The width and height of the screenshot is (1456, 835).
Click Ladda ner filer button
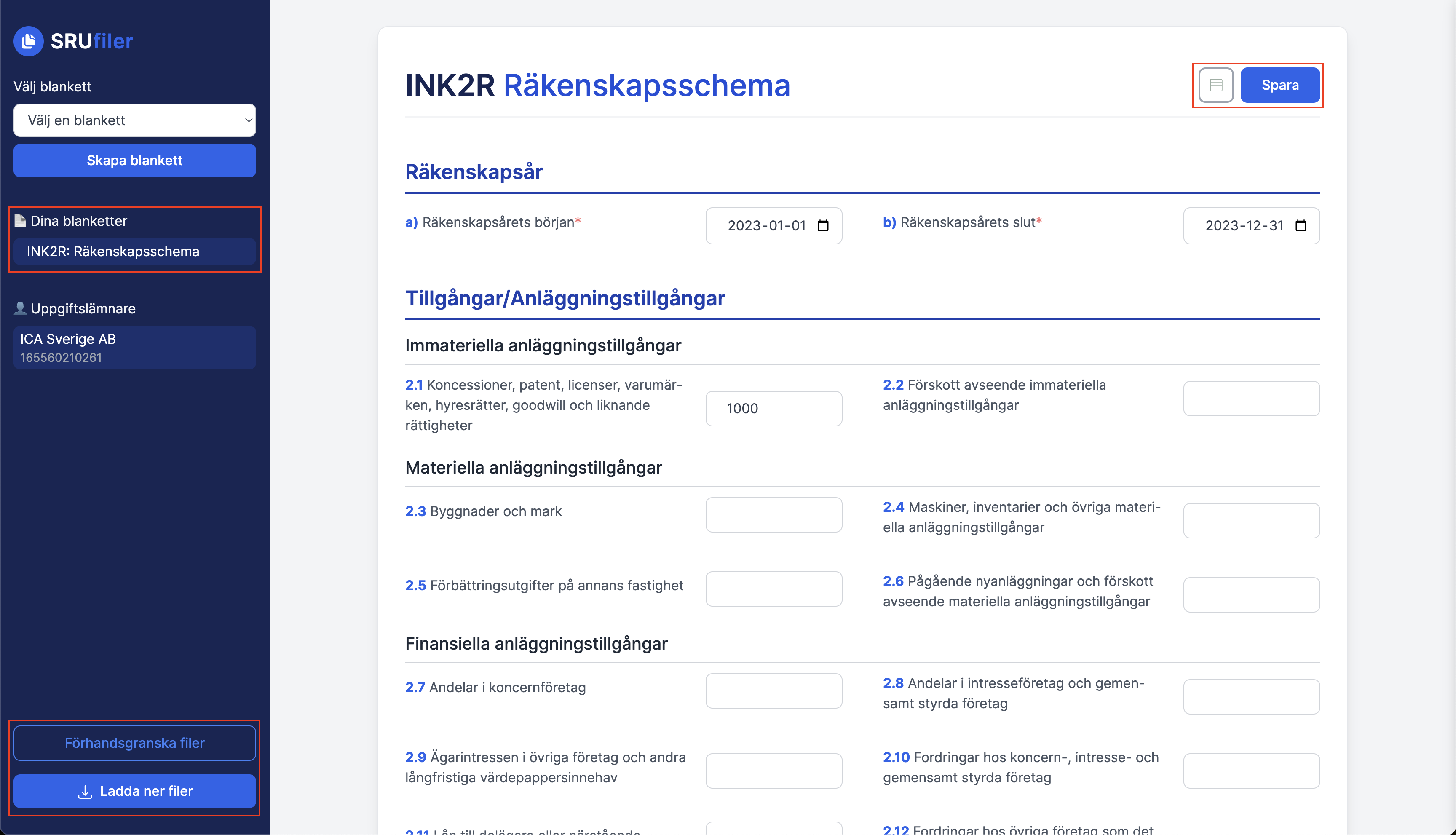[135, 792]
